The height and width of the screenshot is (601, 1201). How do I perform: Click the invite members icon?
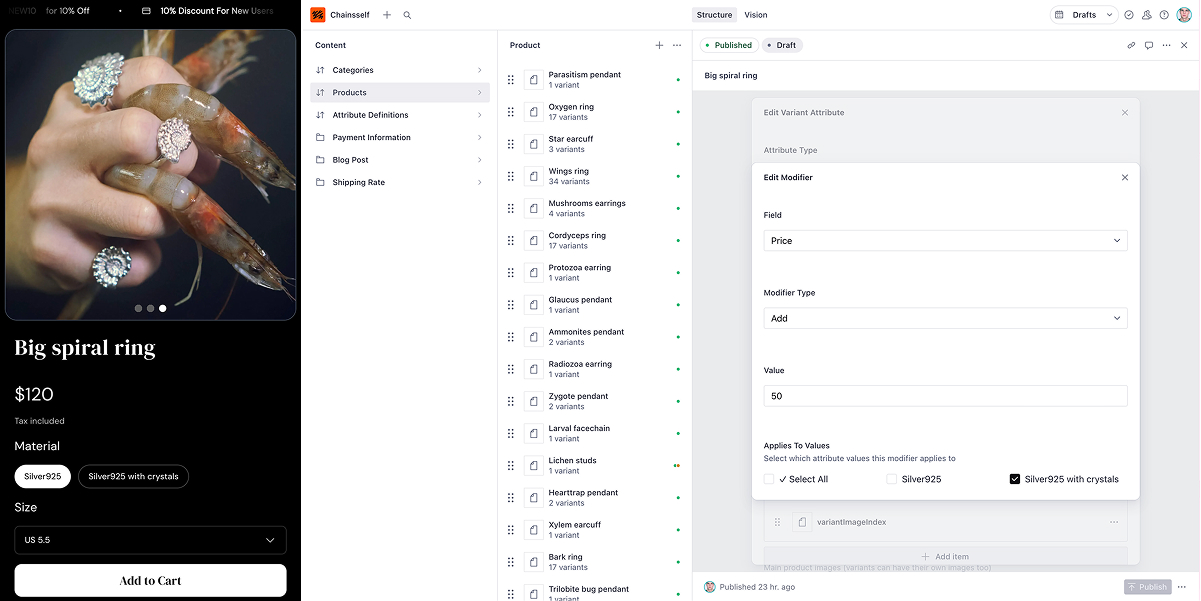point(1145,15)
